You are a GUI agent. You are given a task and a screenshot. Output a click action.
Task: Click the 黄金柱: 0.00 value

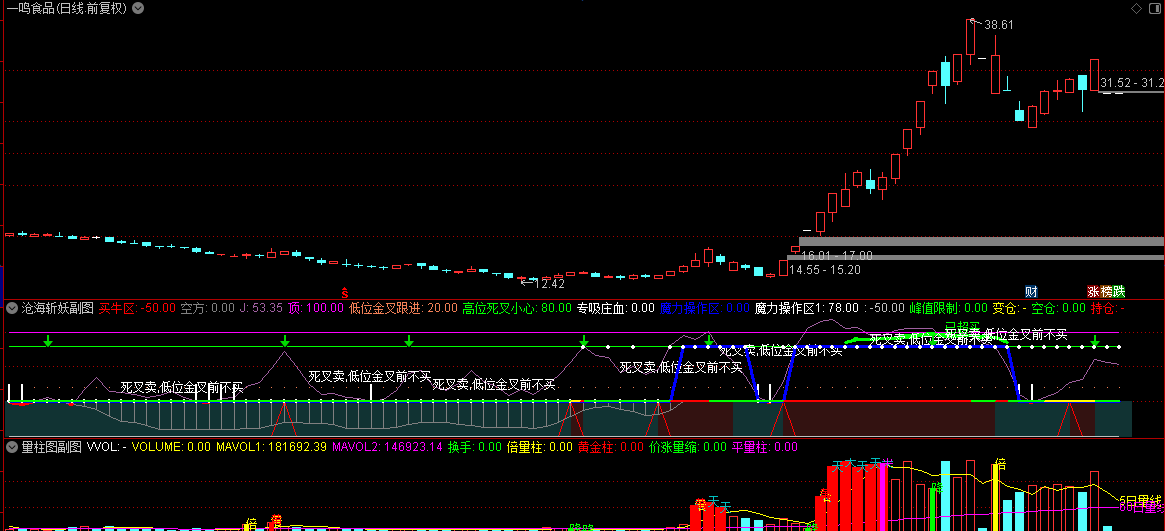(611, 447)
